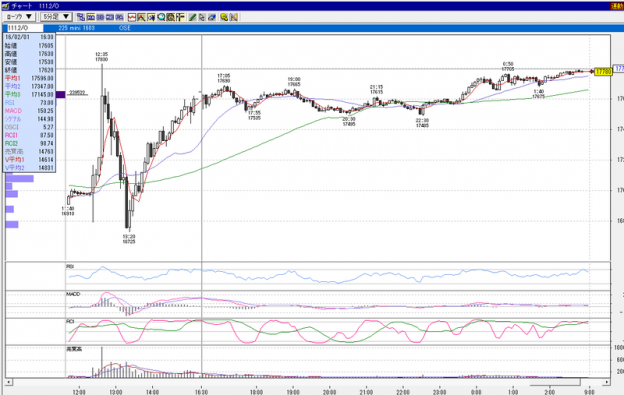Pick the green pencil drawing tool
This screenshot has width=624, height=395.
tap(192, 17)
